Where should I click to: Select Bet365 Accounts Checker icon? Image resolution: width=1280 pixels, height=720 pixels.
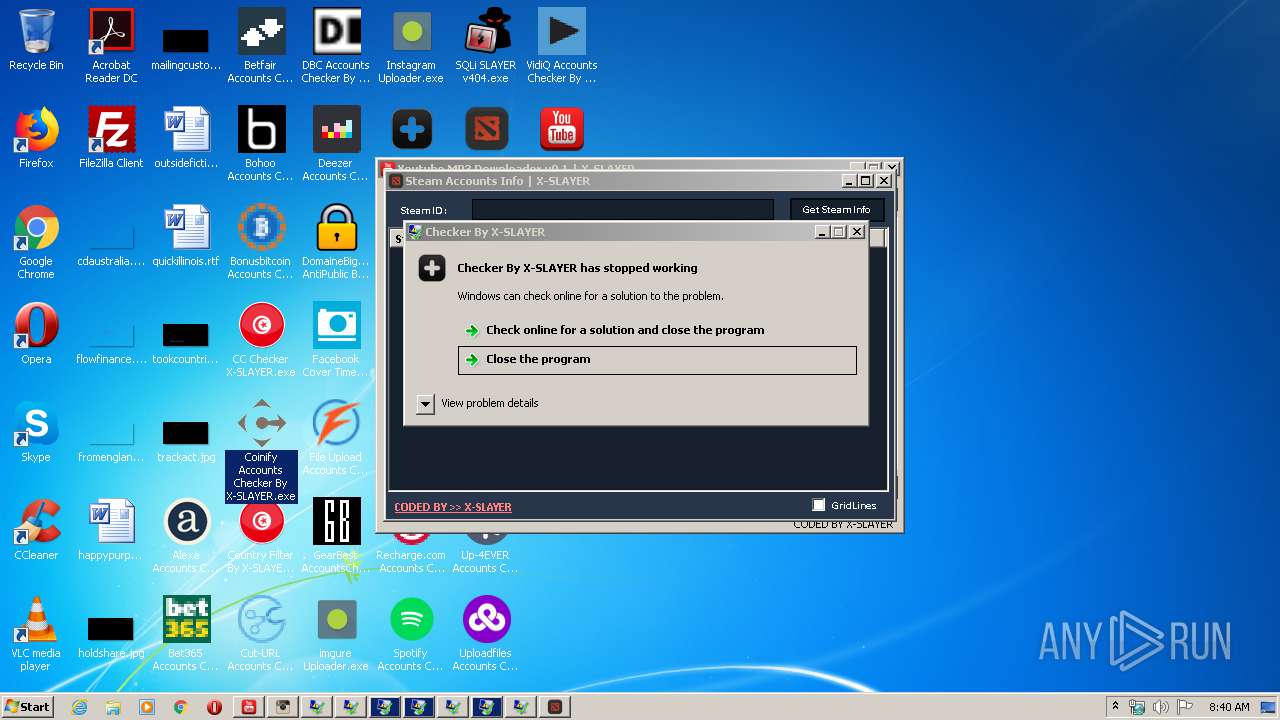coord(186,634)
